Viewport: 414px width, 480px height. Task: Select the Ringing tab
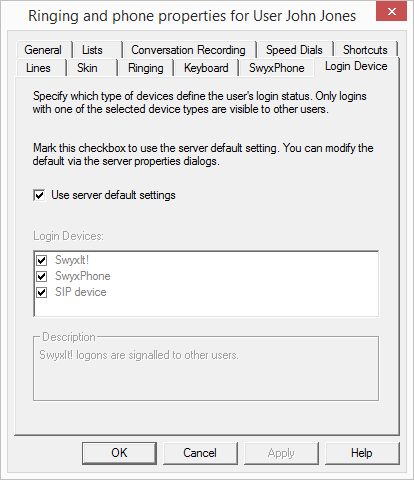coord(146,68)
